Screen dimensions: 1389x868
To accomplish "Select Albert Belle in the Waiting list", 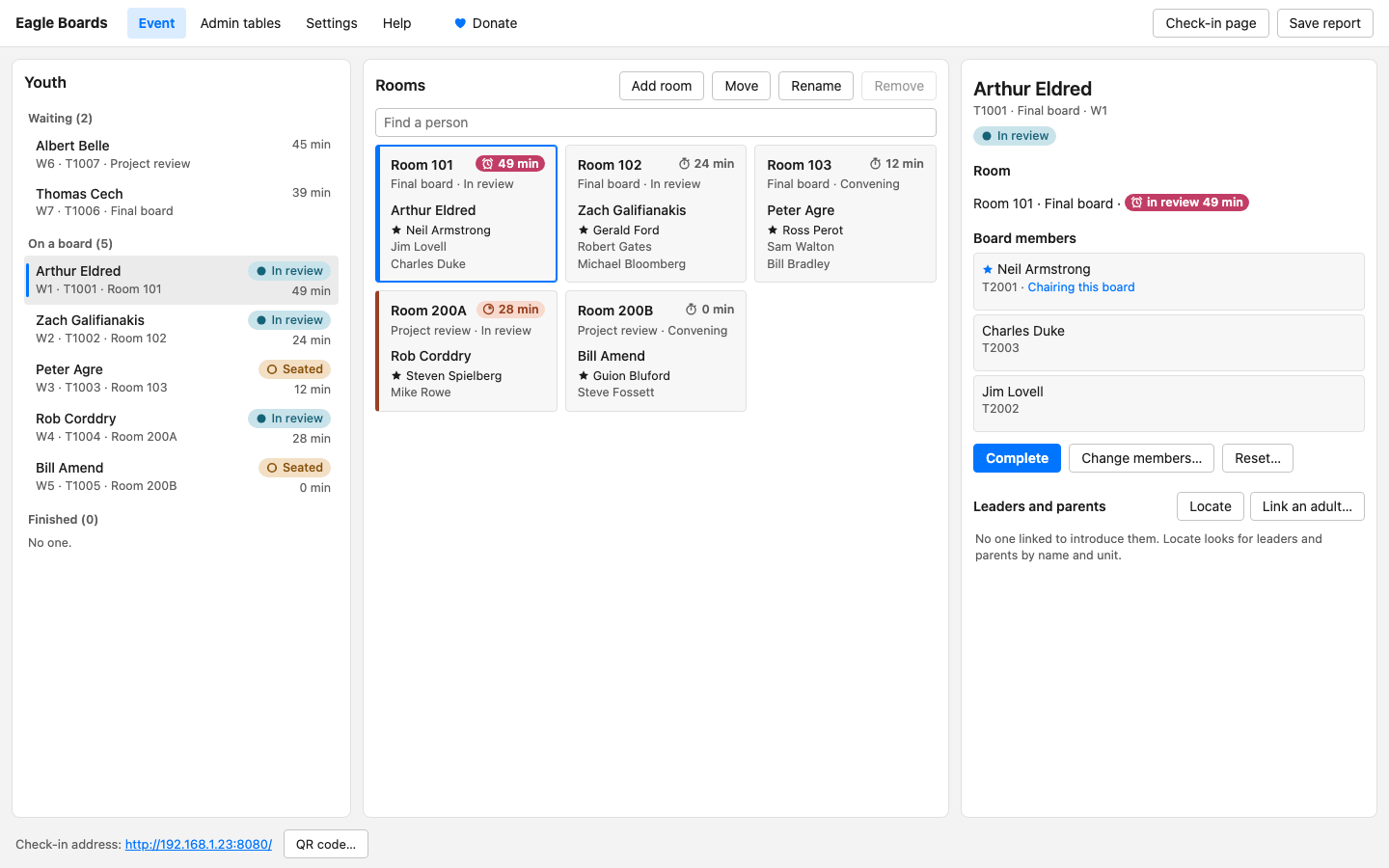I will pyautogui.click(x=181, y=154).
